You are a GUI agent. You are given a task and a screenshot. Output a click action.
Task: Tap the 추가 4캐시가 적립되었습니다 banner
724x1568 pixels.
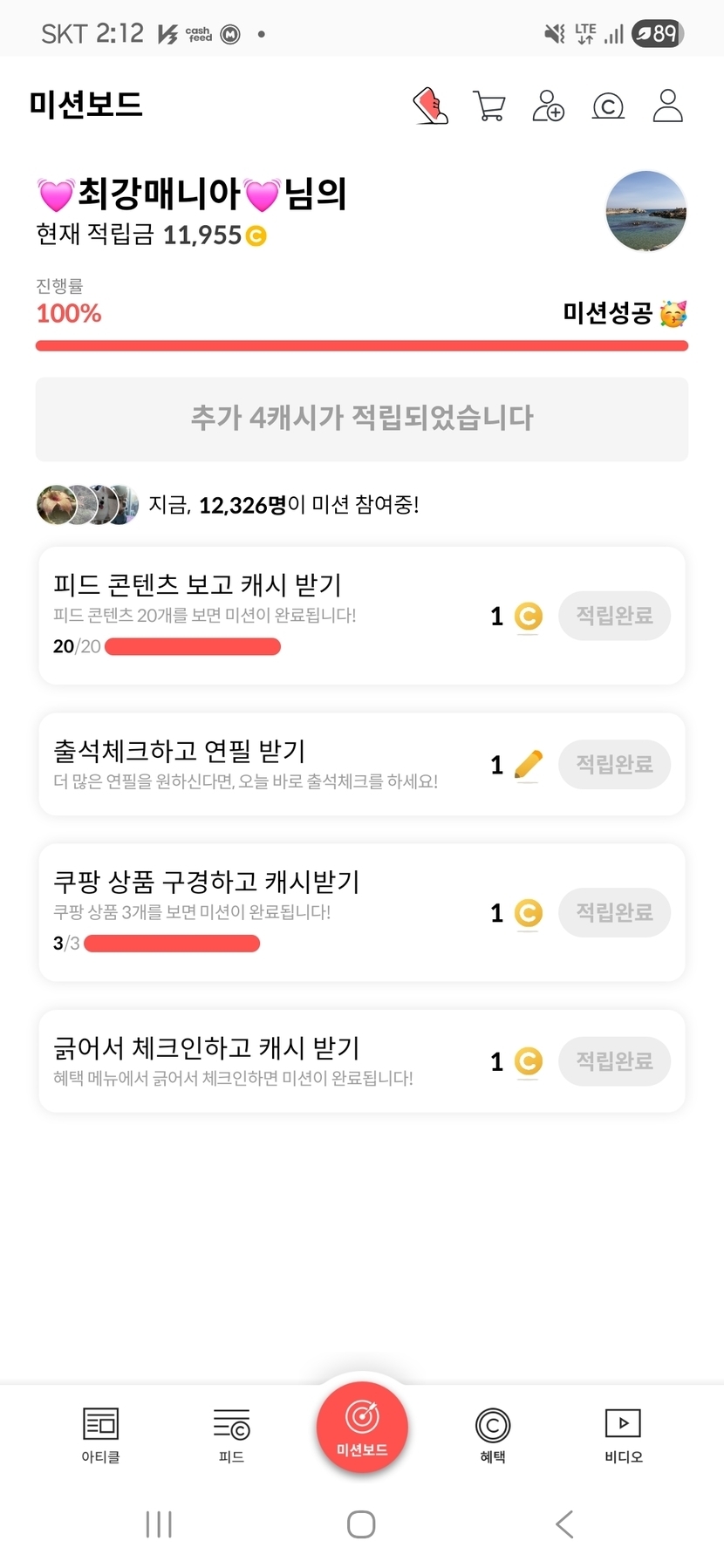tap(362, 419)
